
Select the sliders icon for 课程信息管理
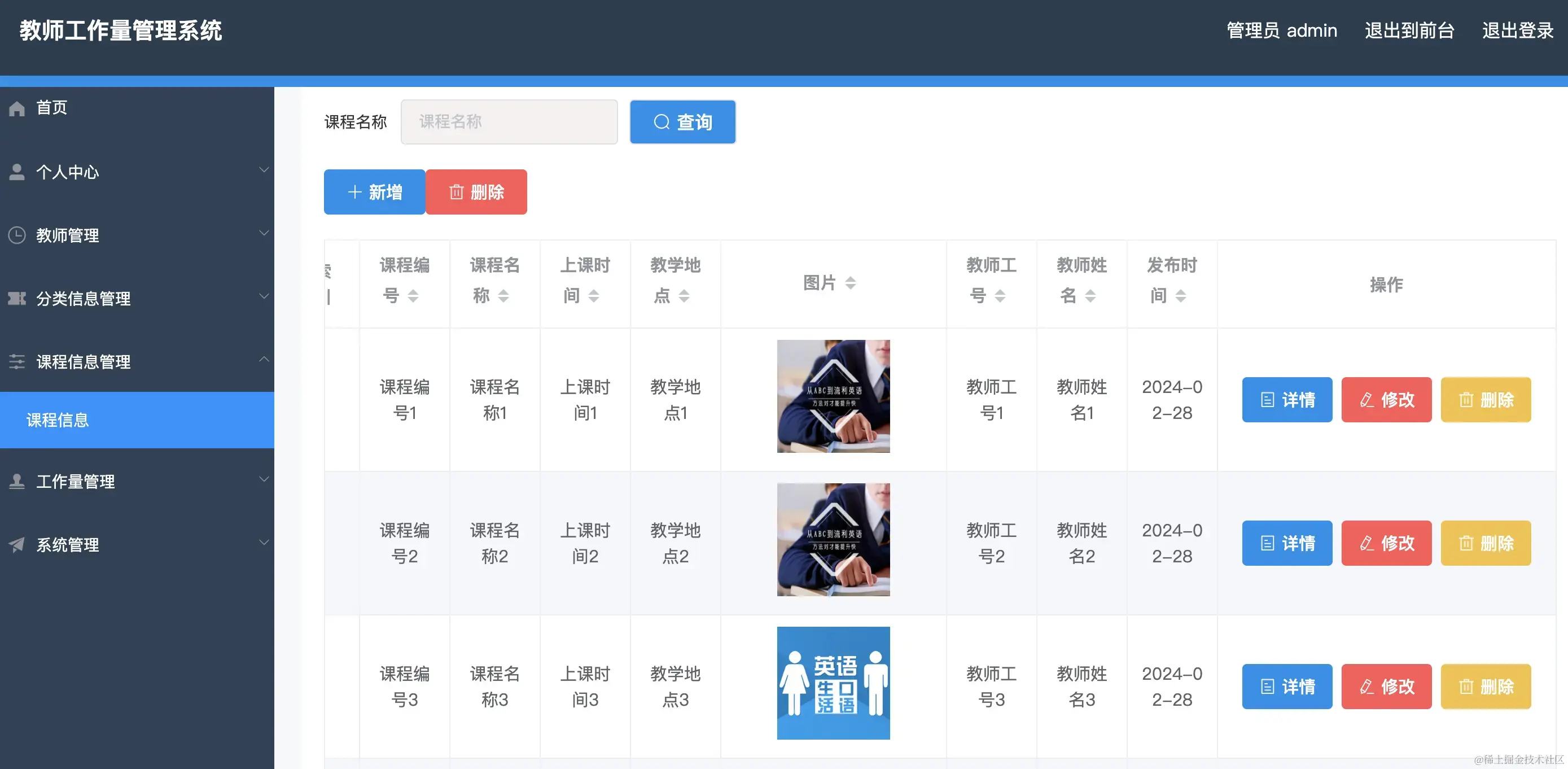click(16, 362)
